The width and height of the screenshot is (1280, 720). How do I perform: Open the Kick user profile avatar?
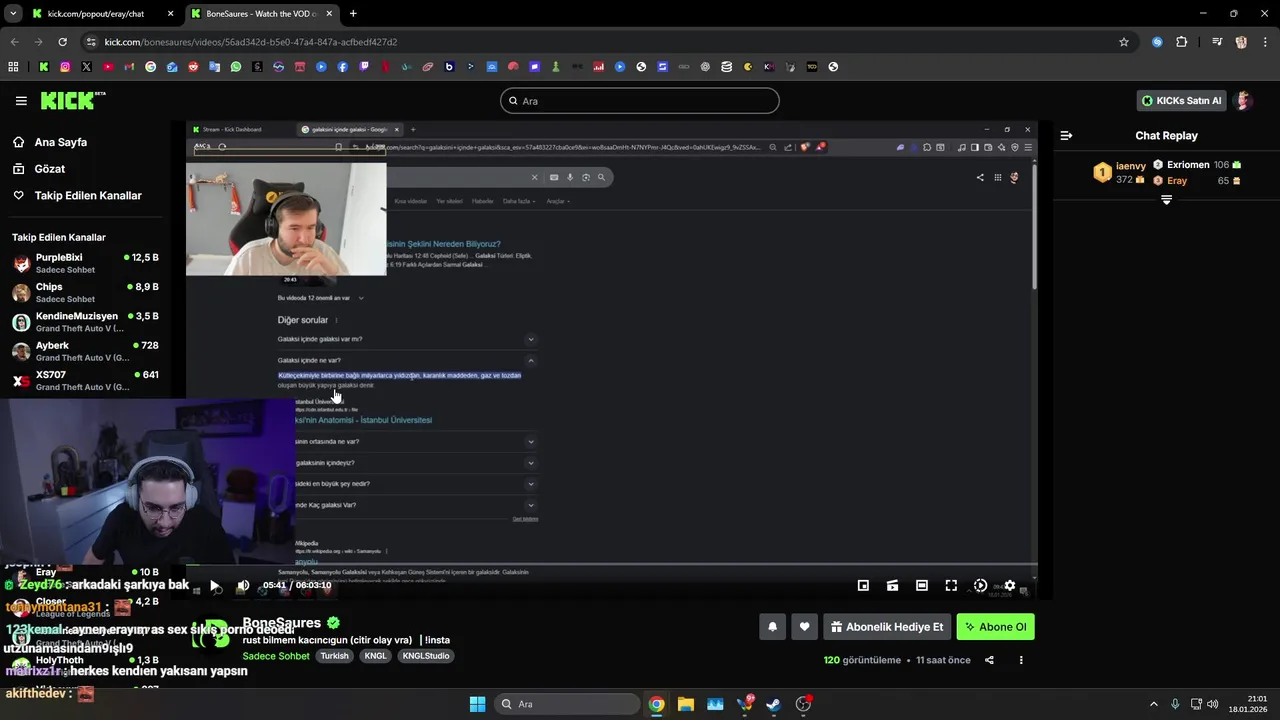(1244, 101)
